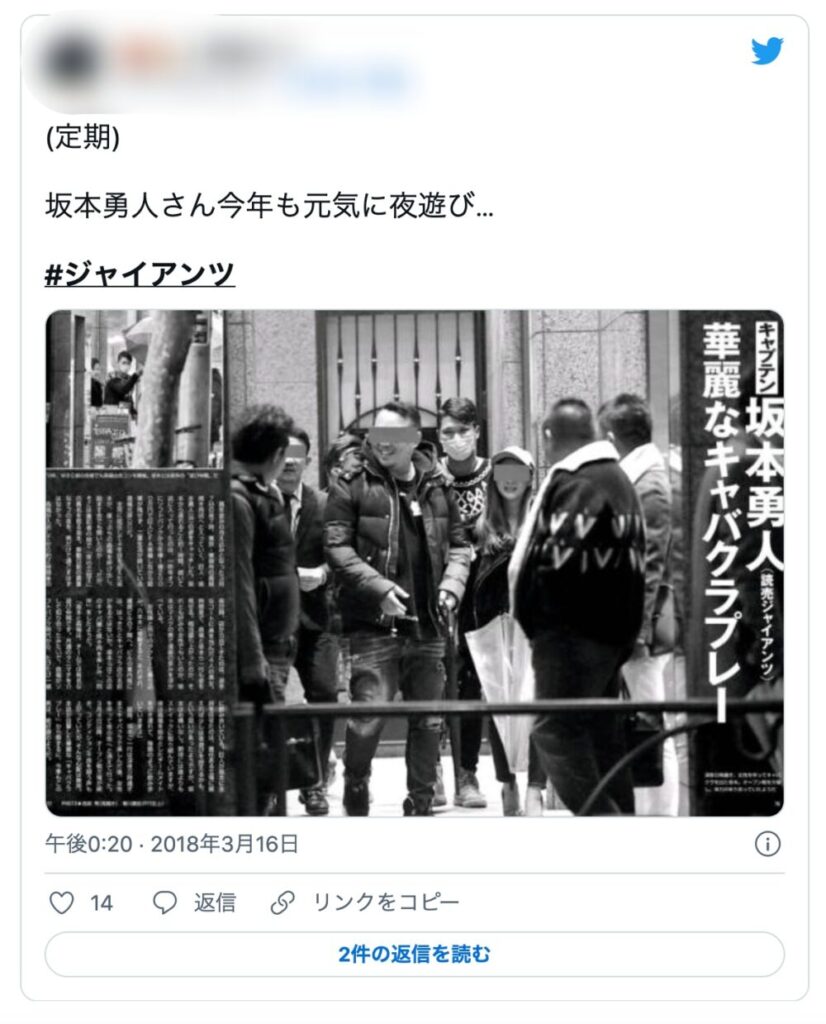Open the embedded magazine photo
The image size is (826, 1024).
(414, 563)
